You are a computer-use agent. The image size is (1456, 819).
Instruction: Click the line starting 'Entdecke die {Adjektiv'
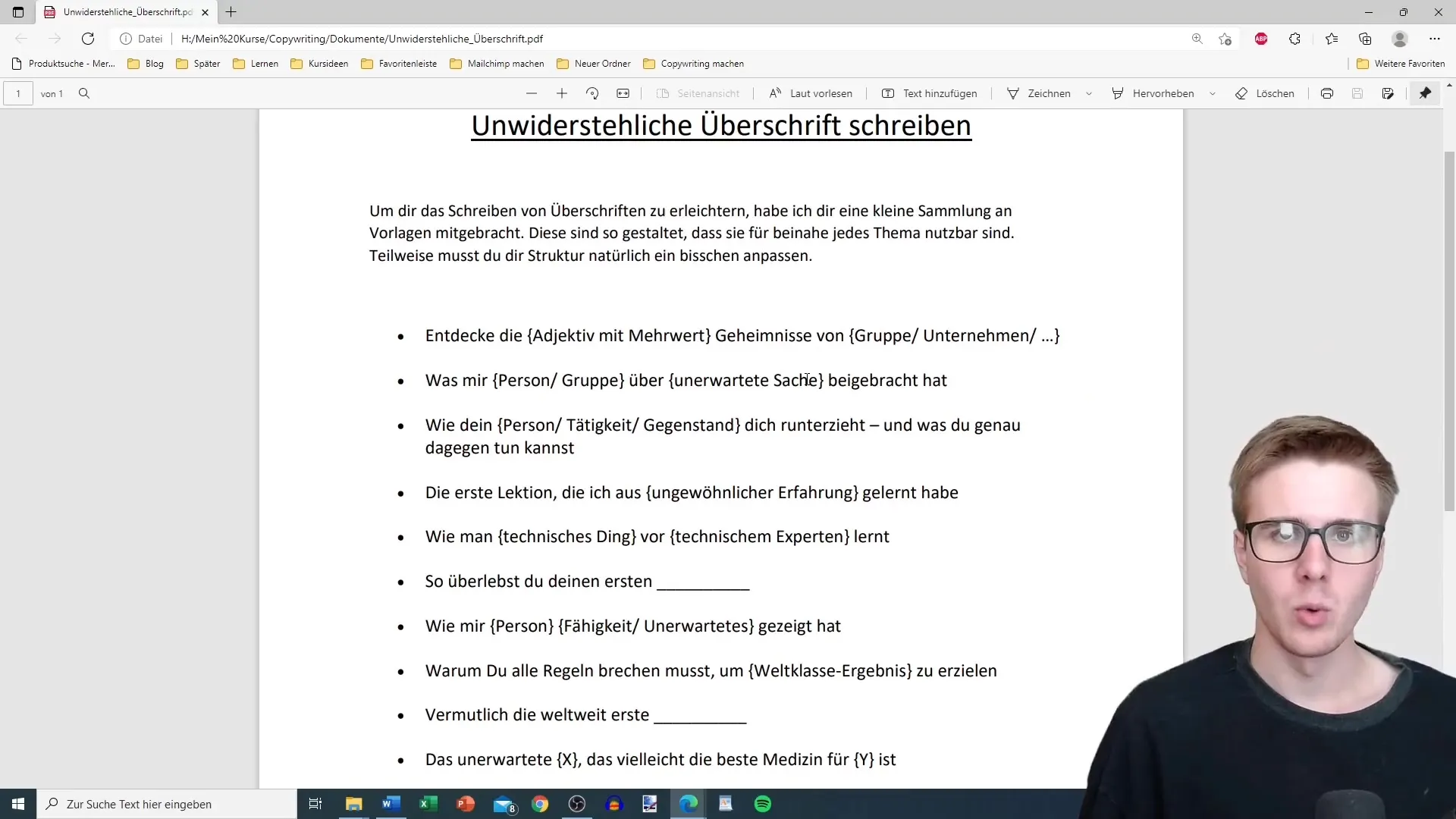coord(742,336)
